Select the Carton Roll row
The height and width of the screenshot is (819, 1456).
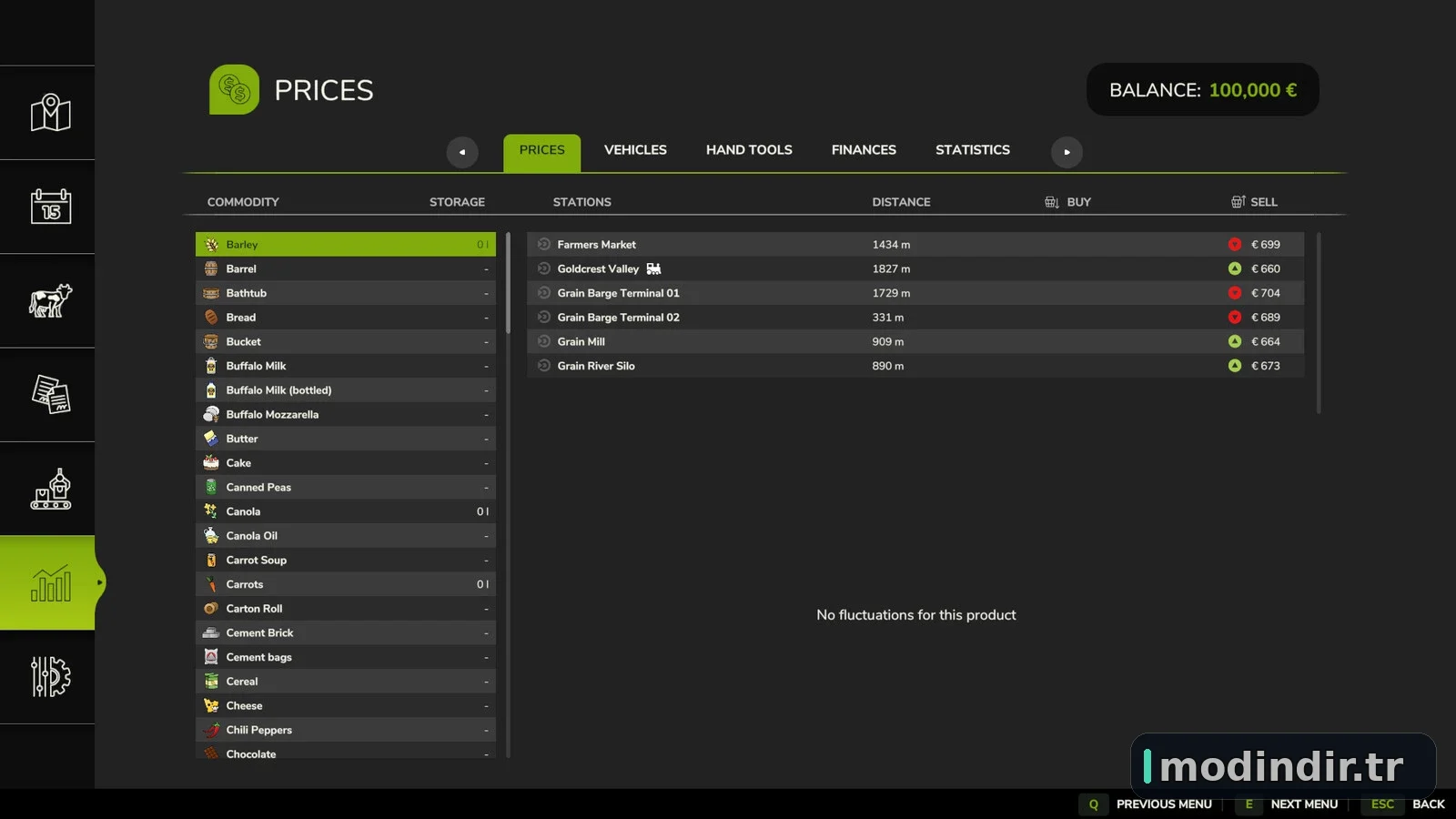click(x=346, y=608)
